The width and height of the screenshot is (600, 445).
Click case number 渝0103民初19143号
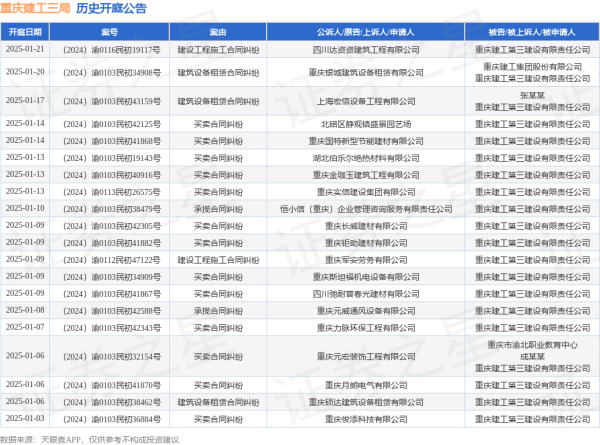(112, 158)
